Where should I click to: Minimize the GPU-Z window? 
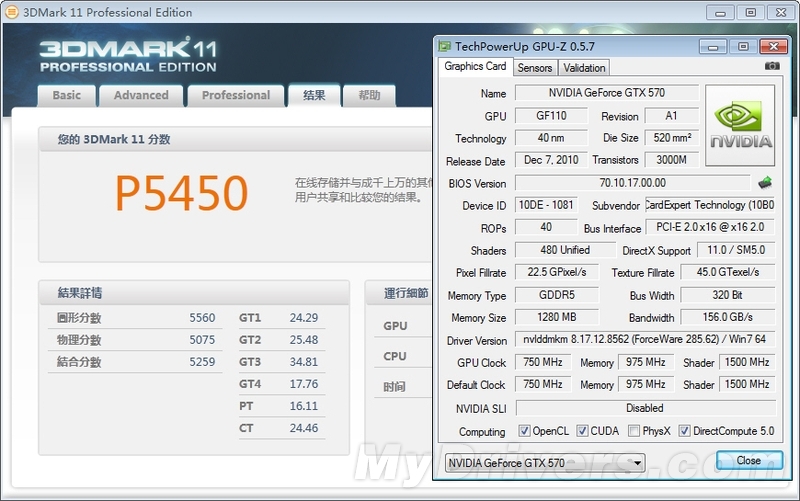(x=712, y=46)
